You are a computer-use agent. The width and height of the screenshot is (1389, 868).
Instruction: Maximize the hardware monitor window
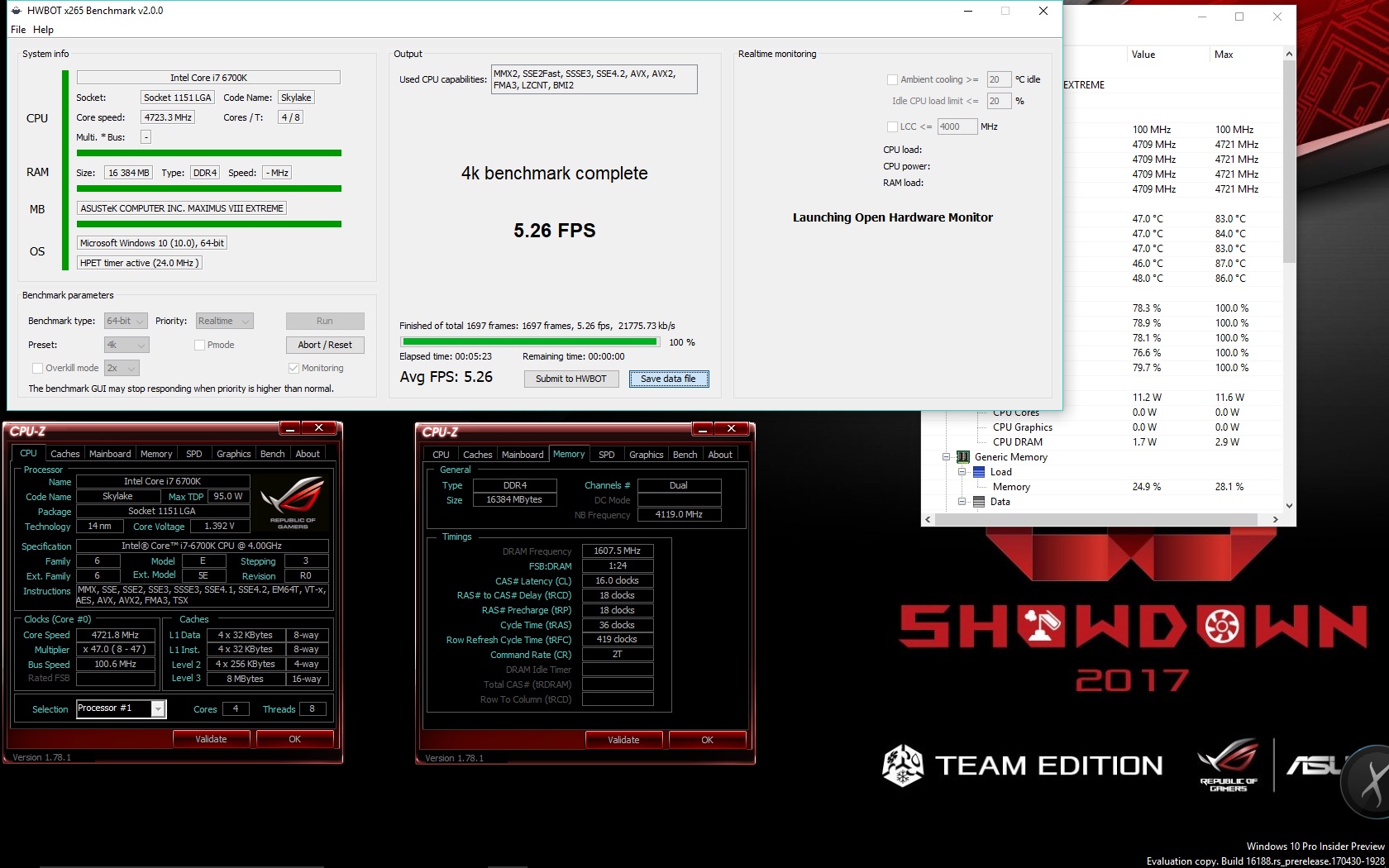coord(1239,17)
